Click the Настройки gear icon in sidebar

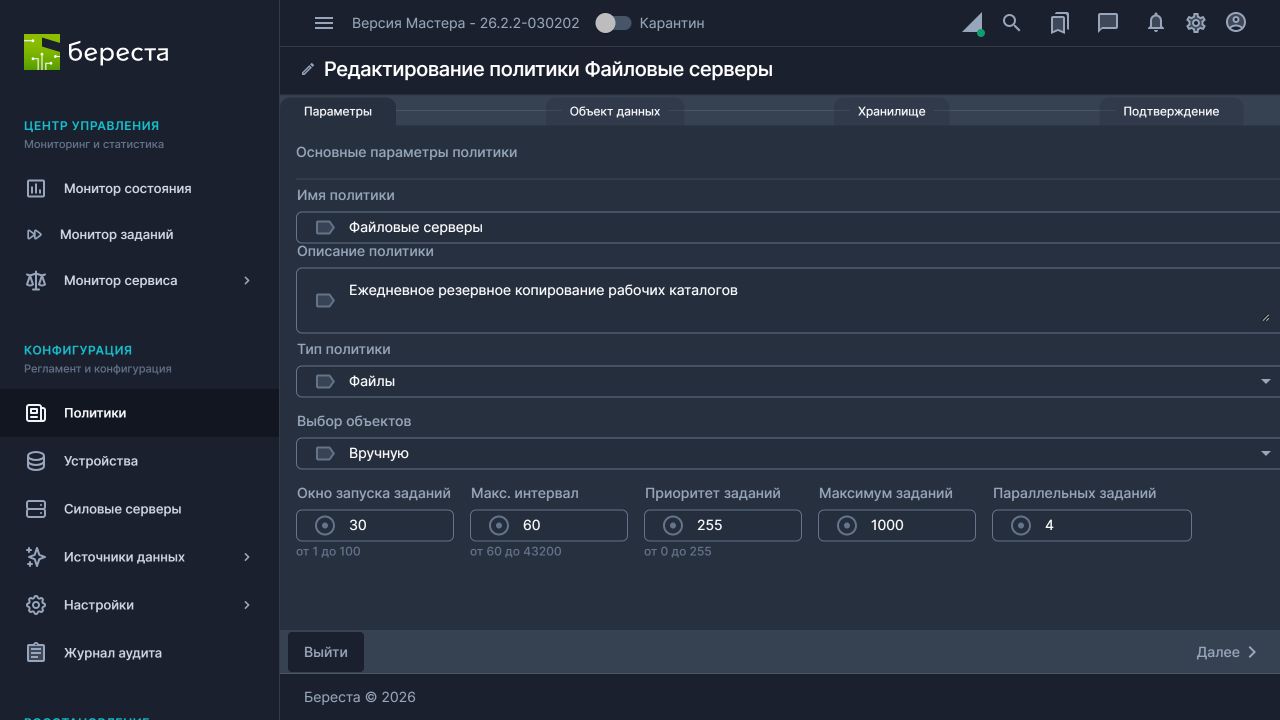pyautogui.click(x=36, y=605)
